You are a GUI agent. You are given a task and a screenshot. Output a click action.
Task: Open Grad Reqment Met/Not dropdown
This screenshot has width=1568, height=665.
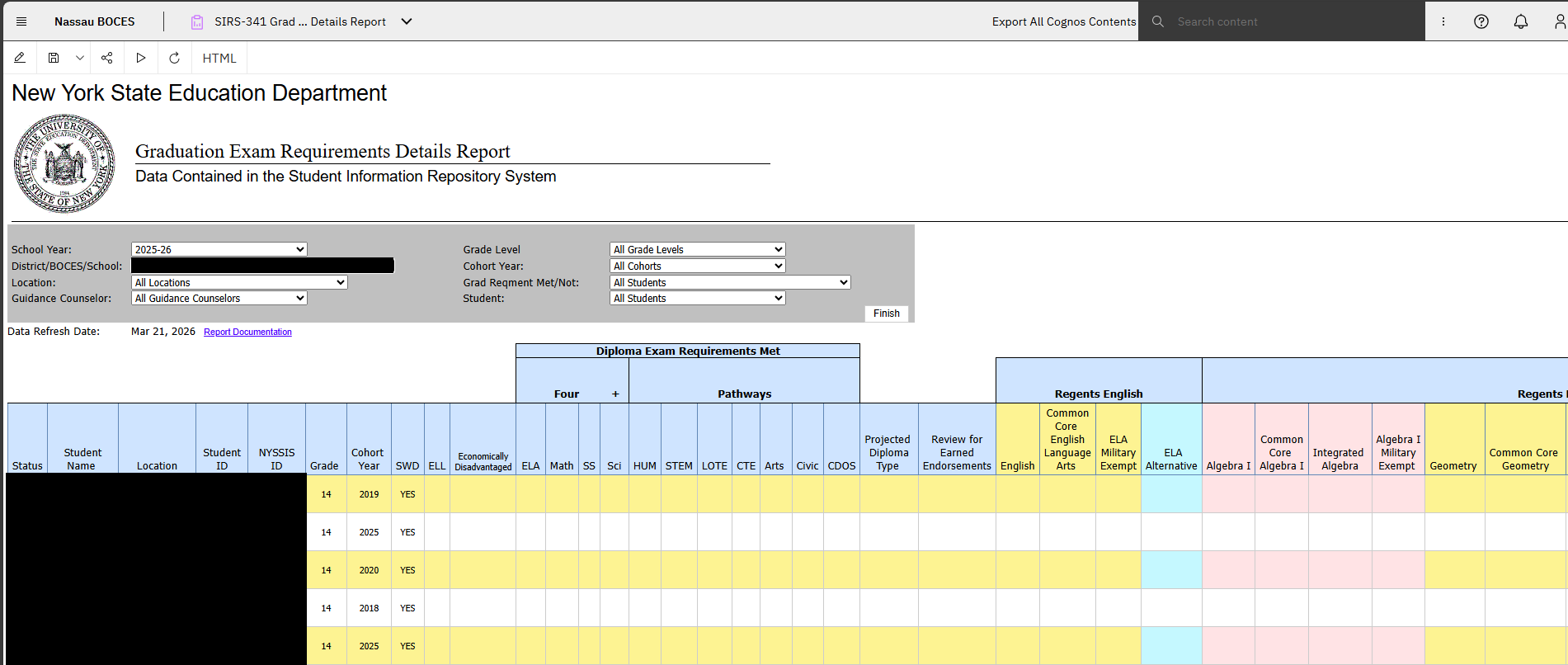[x=730, y=282]
